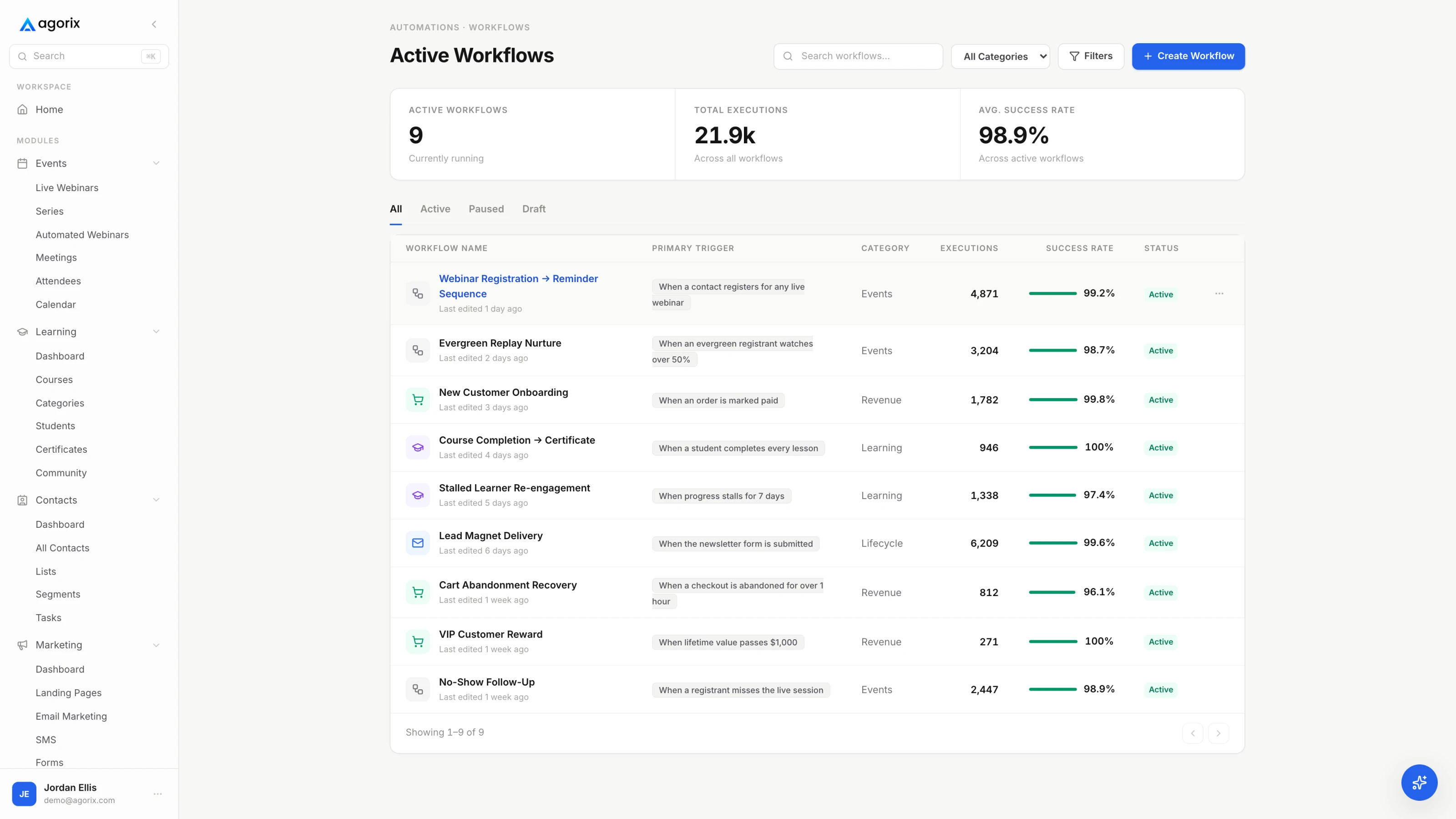1456x819 pixels.
Task: Click the Learning graduation cap icon
Action: click(x=23, y=332)
